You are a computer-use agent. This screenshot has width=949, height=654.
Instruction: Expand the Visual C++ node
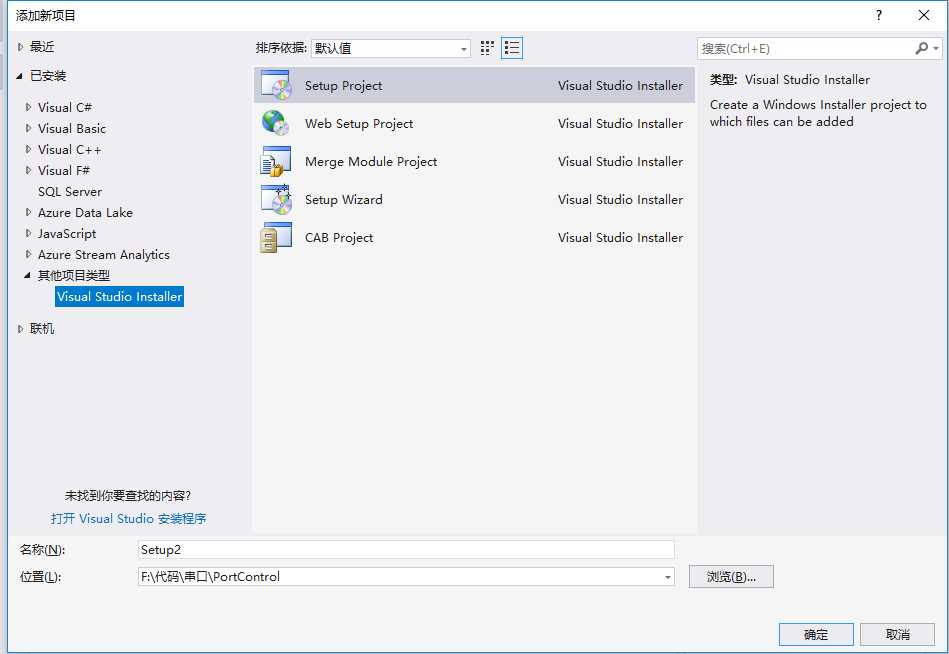[28, 149]
